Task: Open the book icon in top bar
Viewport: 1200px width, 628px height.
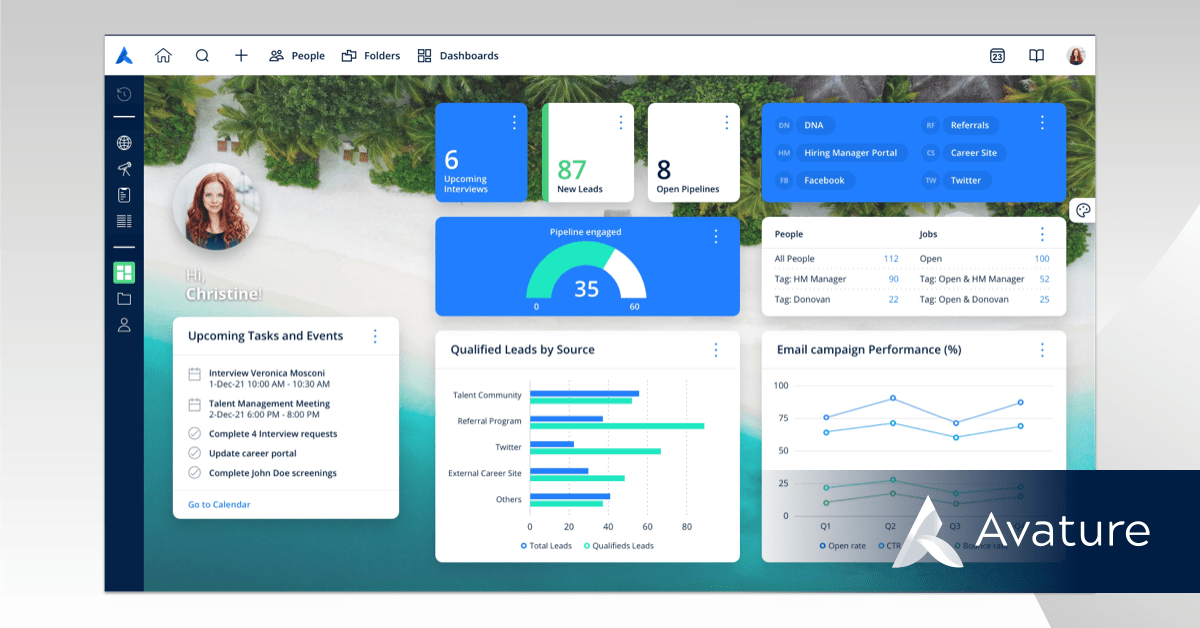Action: [1036, 56]
